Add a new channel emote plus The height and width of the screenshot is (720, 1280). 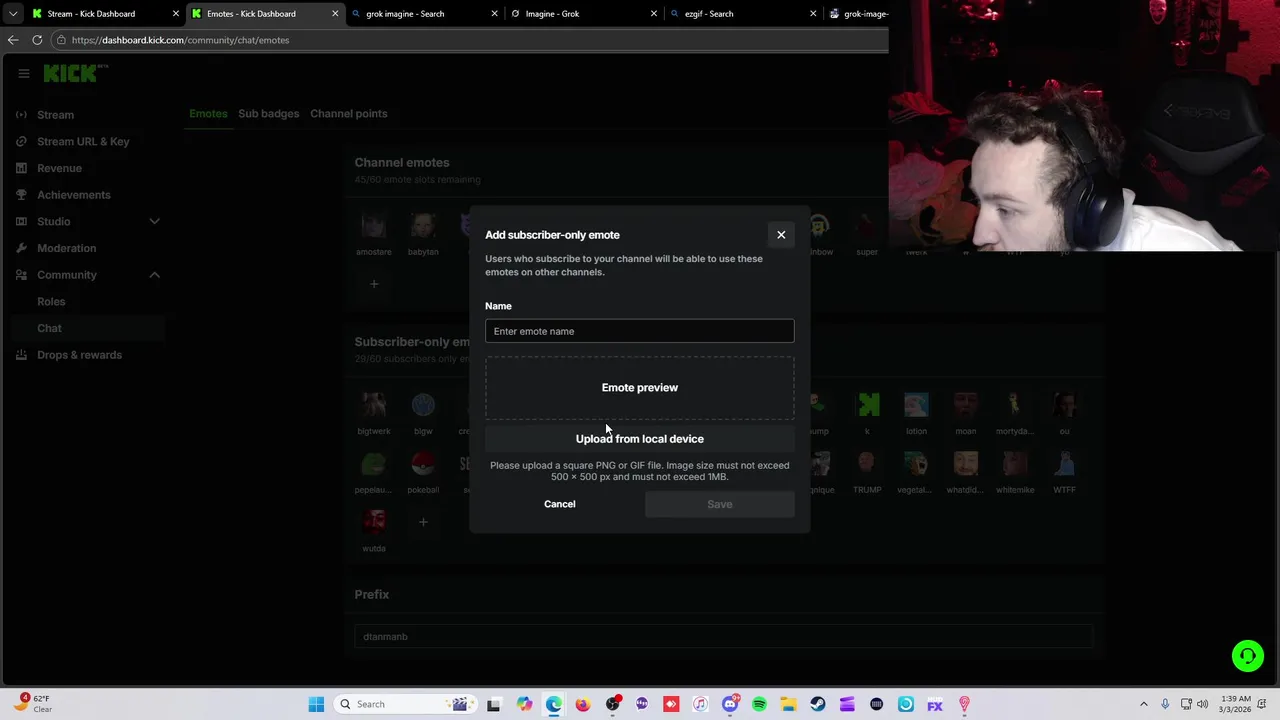click(x=374, y=284)
